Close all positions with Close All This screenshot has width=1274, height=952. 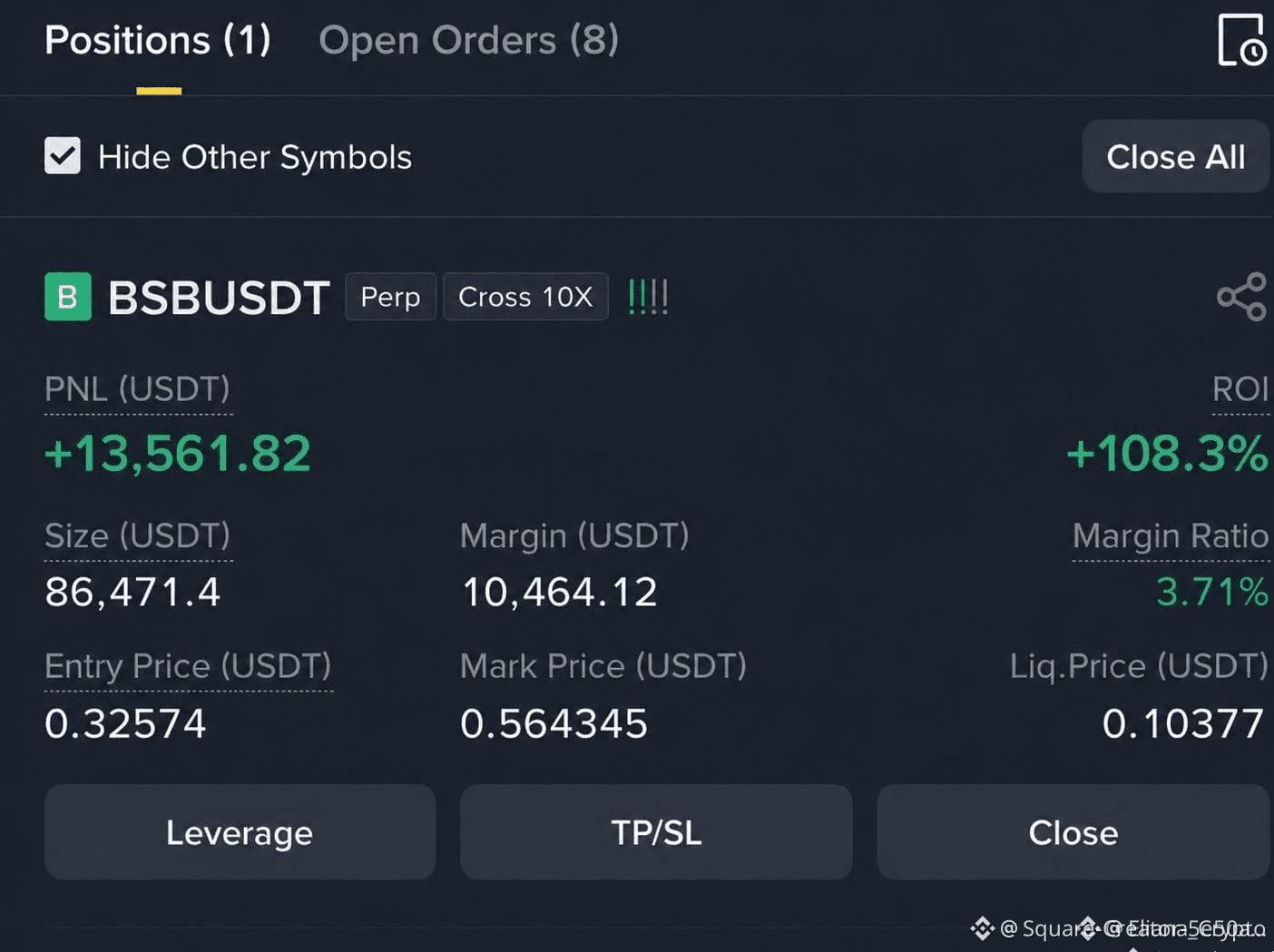click(1176, 156)
